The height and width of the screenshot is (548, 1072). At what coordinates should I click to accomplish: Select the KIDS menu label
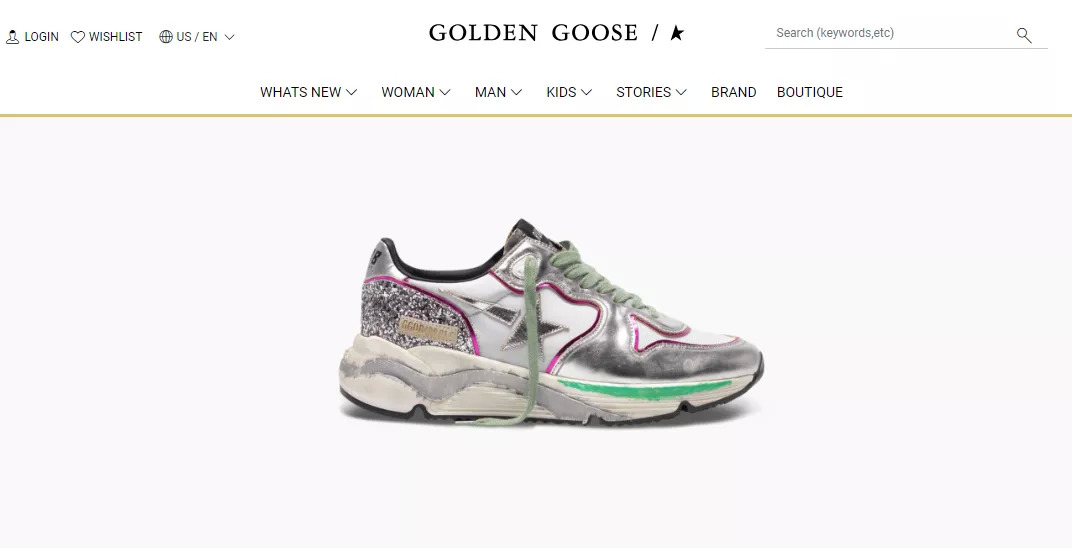tap(561, 92)
